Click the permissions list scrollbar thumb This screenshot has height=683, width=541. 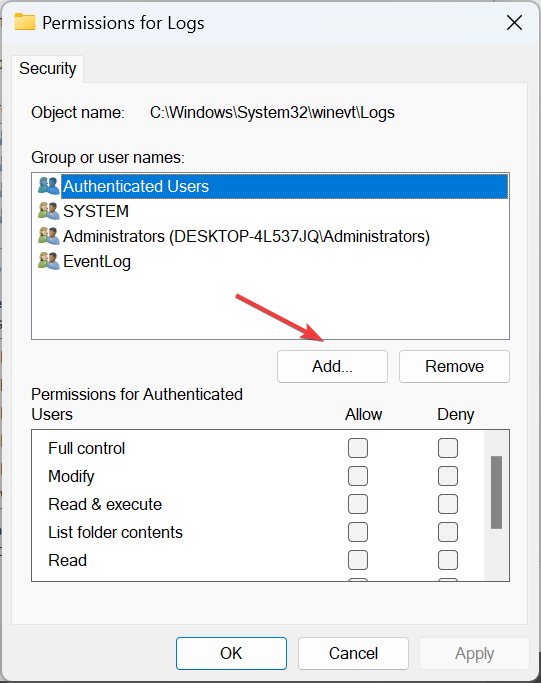(x=497, y=492)
